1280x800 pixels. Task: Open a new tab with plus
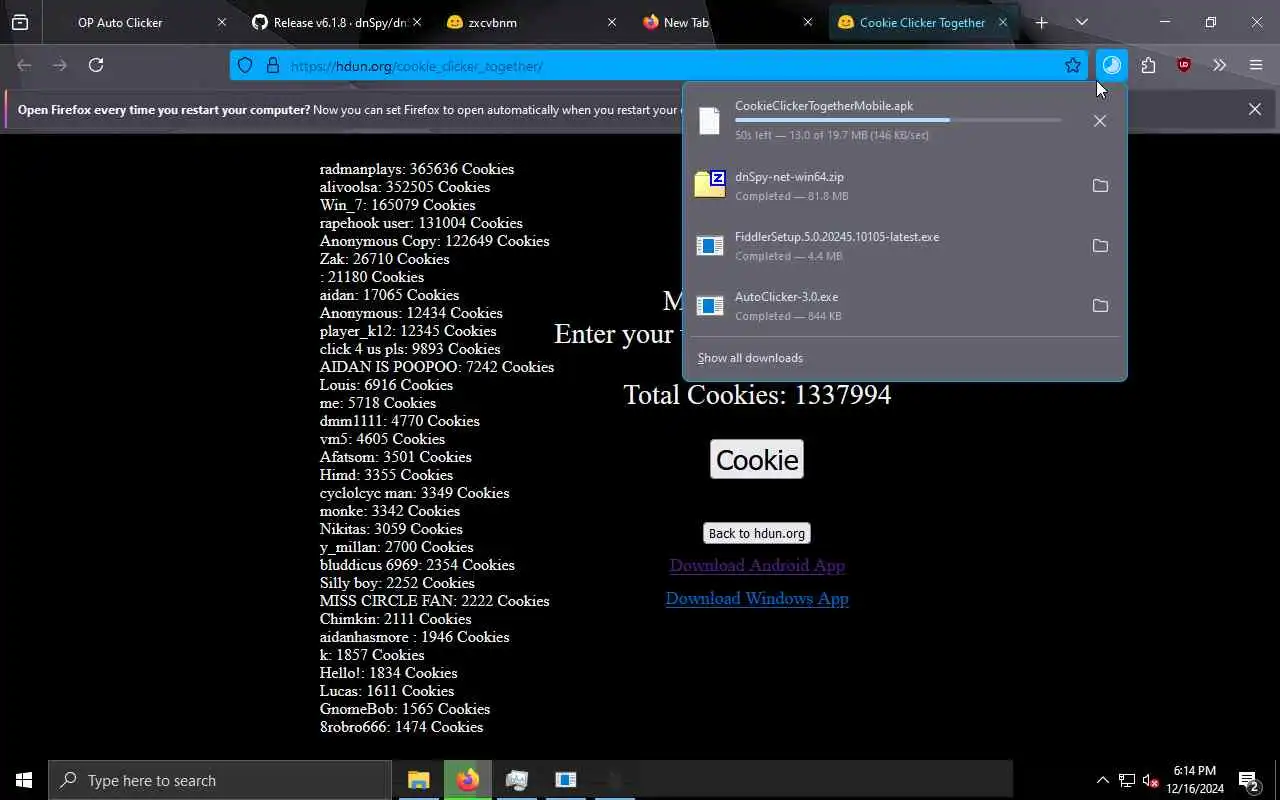click(1041, 22)
